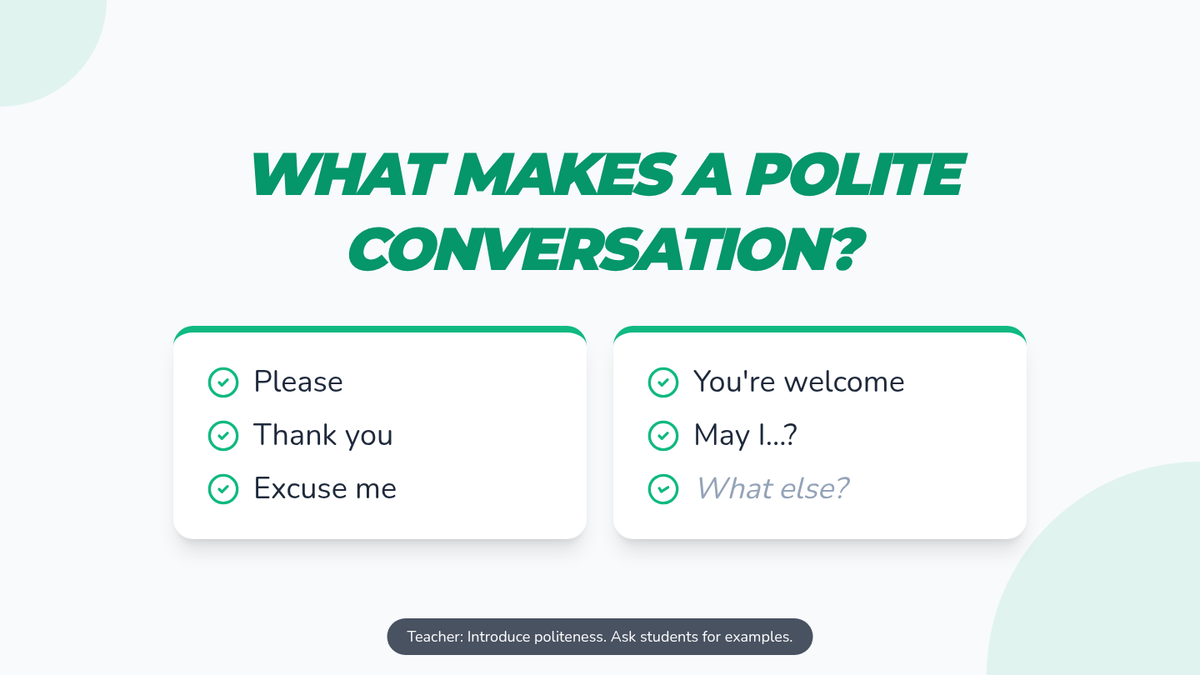
Task: Select the "May I...?" list item text
Action: click(745, 435)
